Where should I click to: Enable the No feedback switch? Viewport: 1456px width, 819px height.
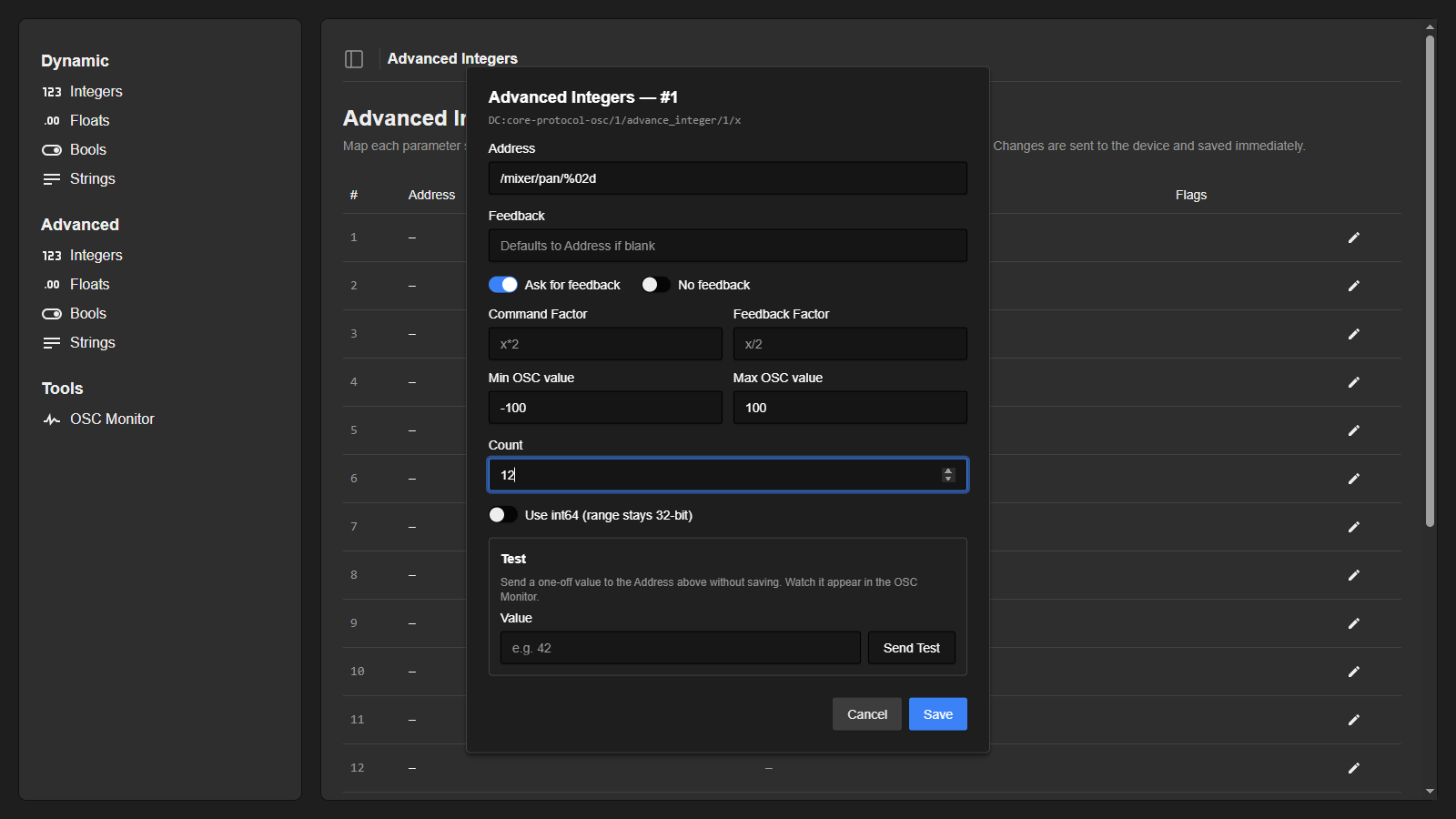tap(656, 285)
